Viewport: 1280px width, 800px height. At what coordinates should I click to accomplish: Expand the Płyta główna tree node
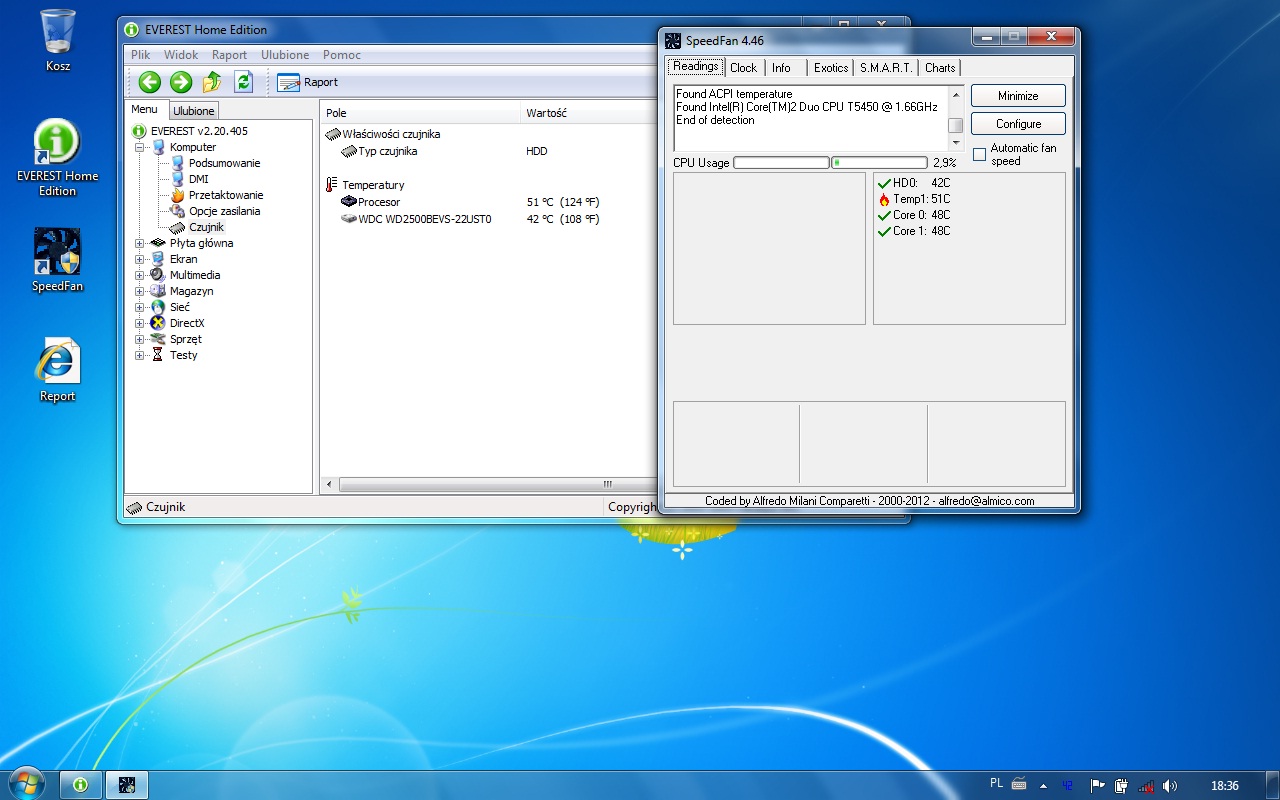[140, 243]
